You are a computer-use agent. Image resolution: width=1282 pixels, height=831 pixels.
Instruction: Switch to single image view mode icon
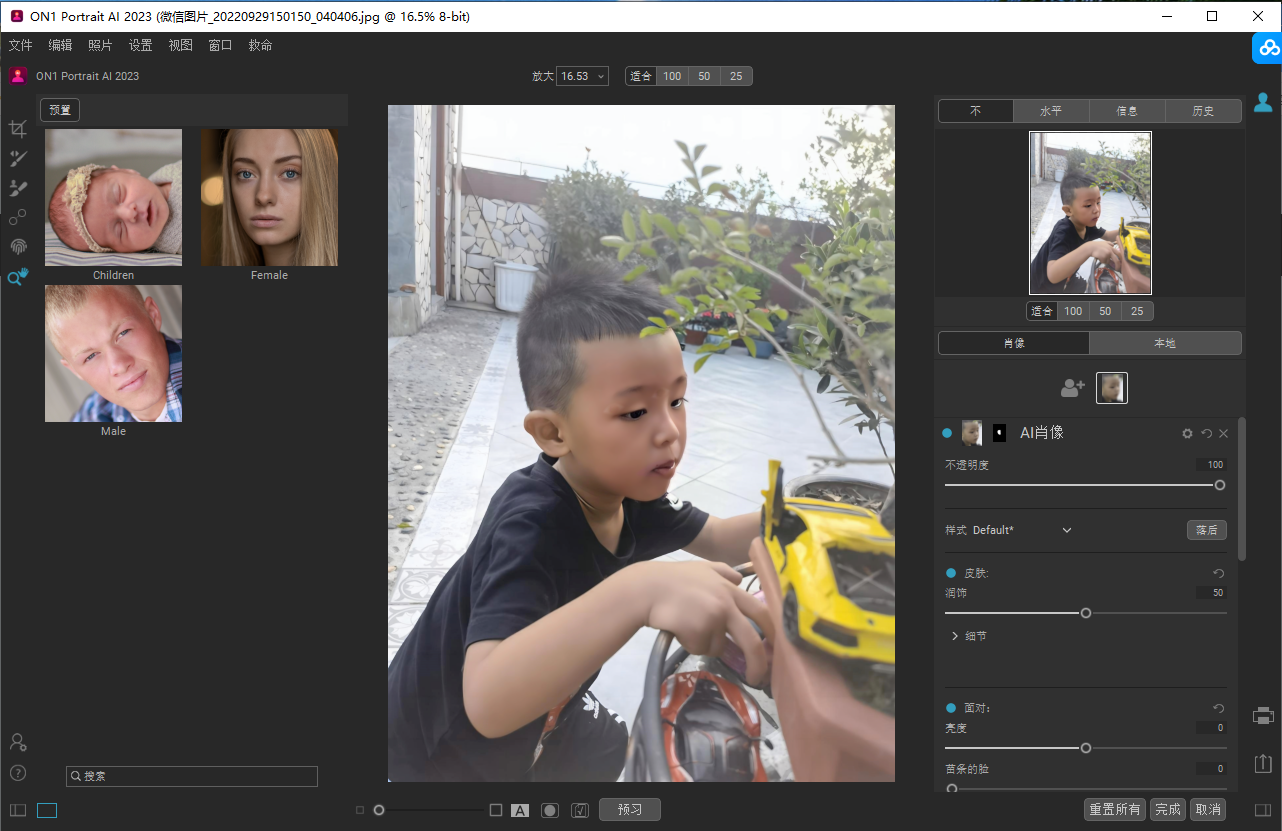tap(47, 810)
